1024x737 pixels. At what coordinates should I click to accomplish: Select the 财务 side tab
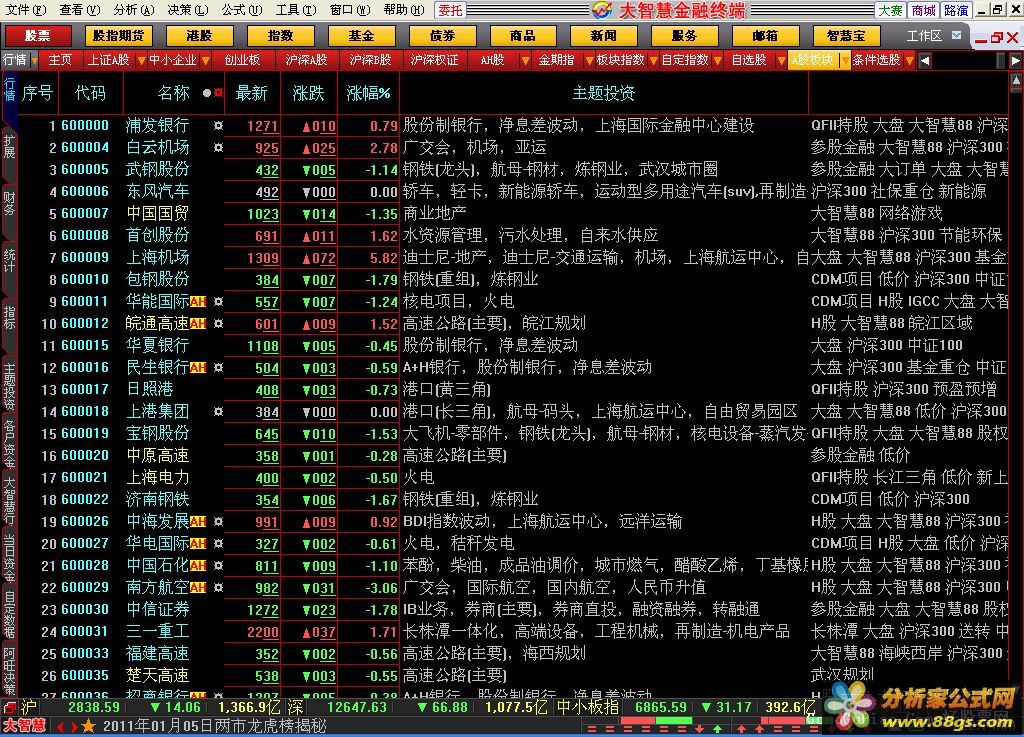click(9, 203)
